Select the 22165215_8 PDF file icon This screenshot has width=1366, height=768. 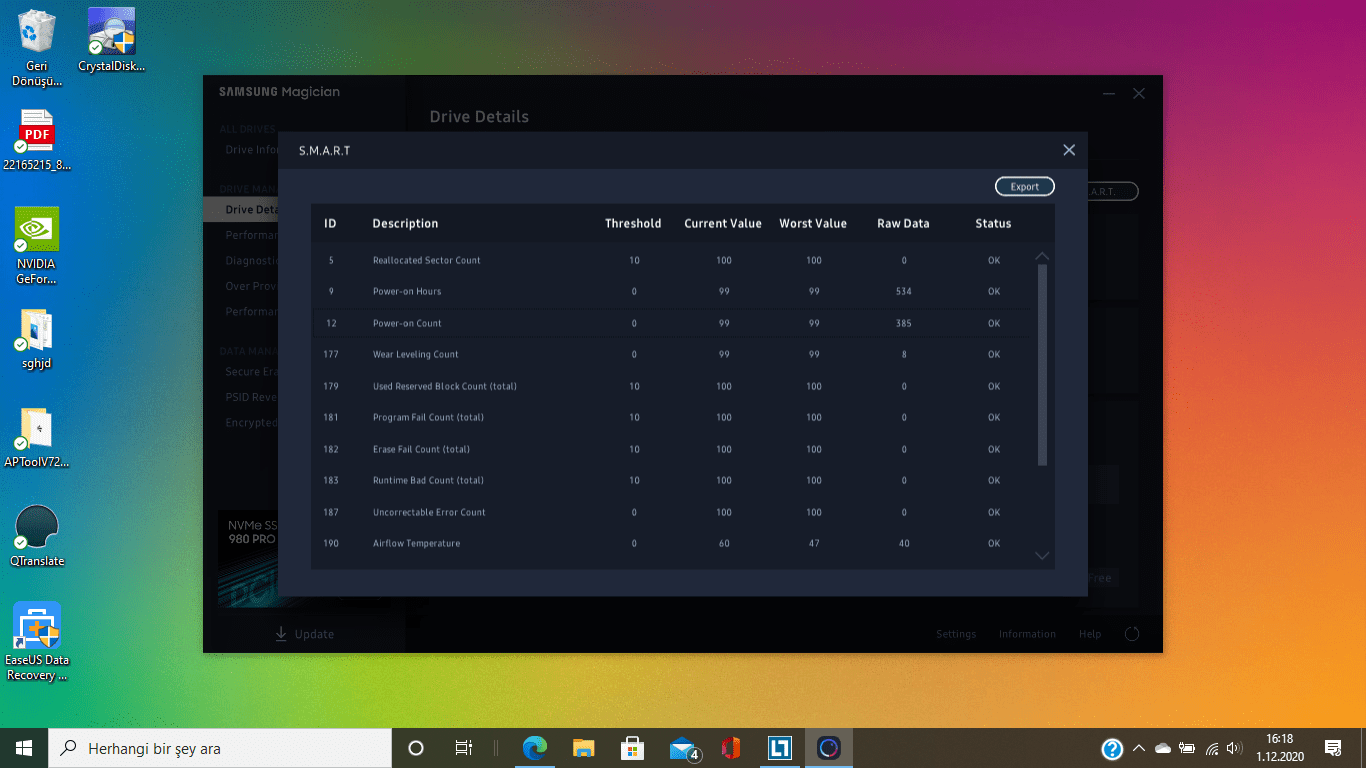click(37, 140)
